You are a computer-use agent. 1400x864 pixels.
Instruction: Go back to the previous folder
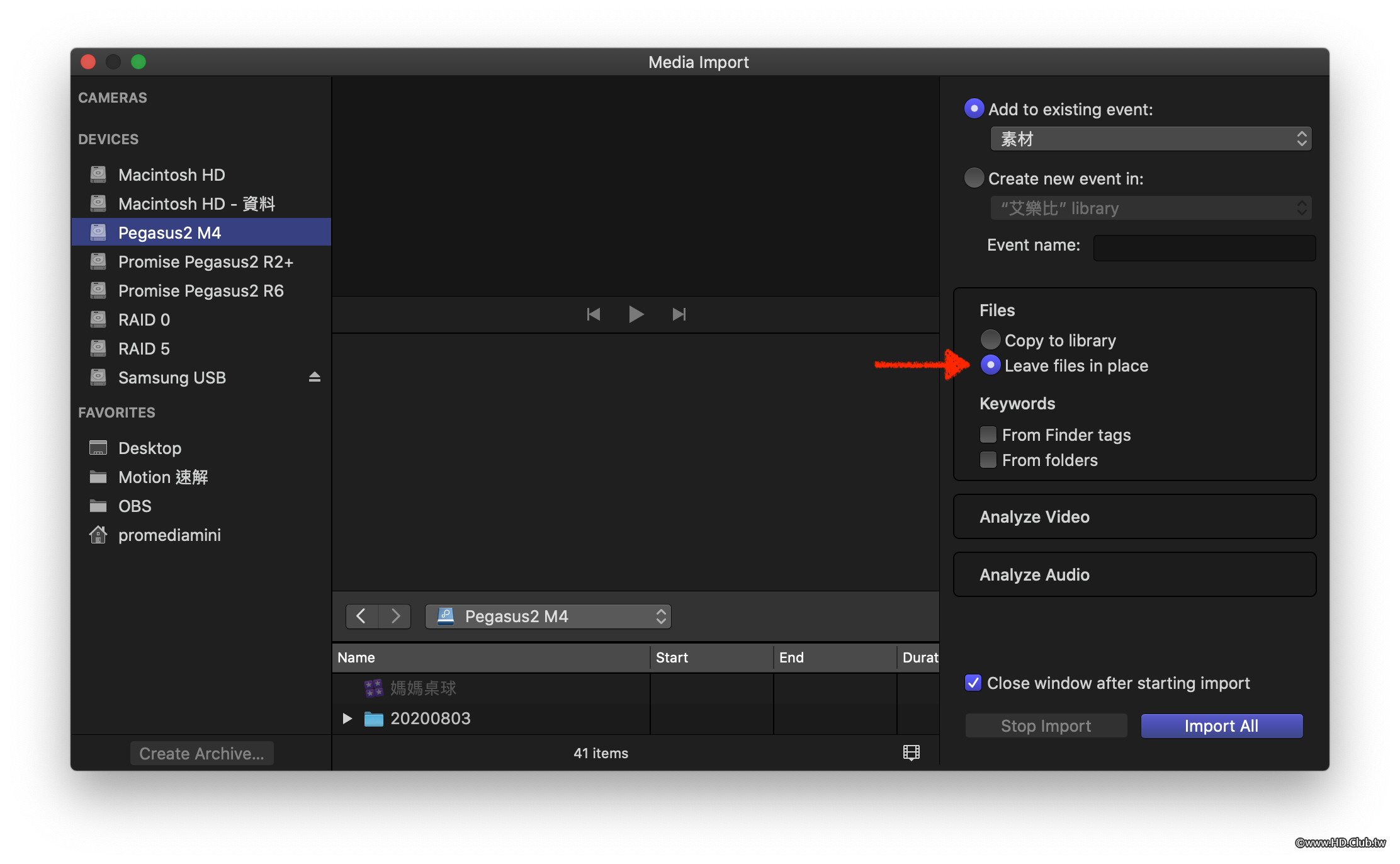tap(362, 616)
